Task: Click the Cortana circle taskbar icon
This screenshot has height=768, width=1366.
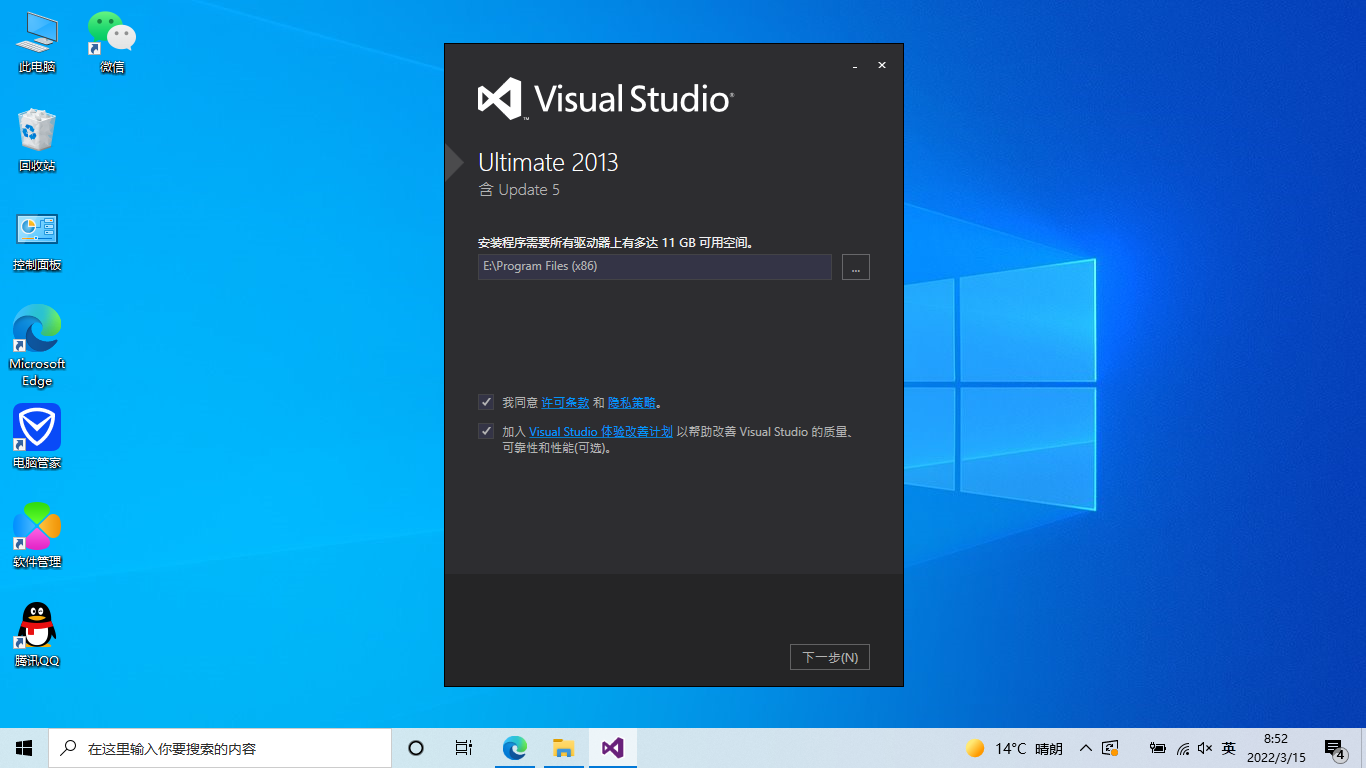Action: 416,748
